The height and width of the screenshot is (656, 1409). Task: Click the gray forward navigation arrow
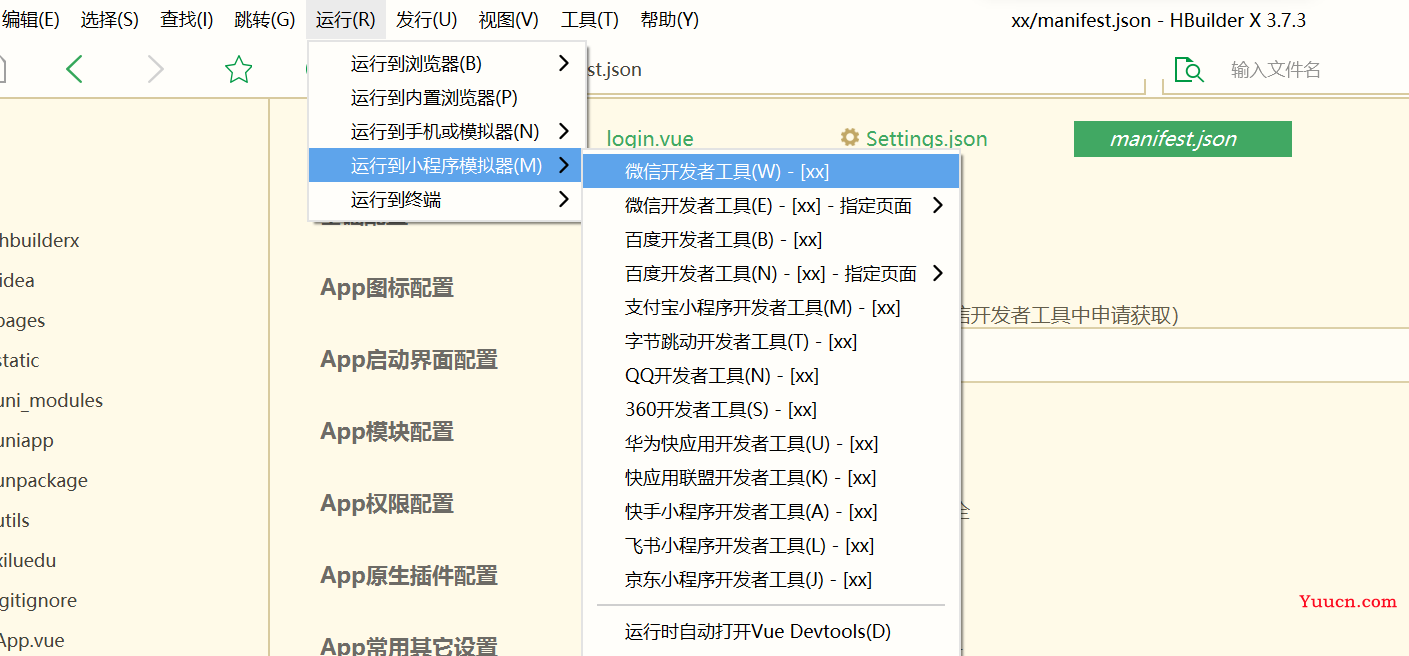click(x=155, y=69)
